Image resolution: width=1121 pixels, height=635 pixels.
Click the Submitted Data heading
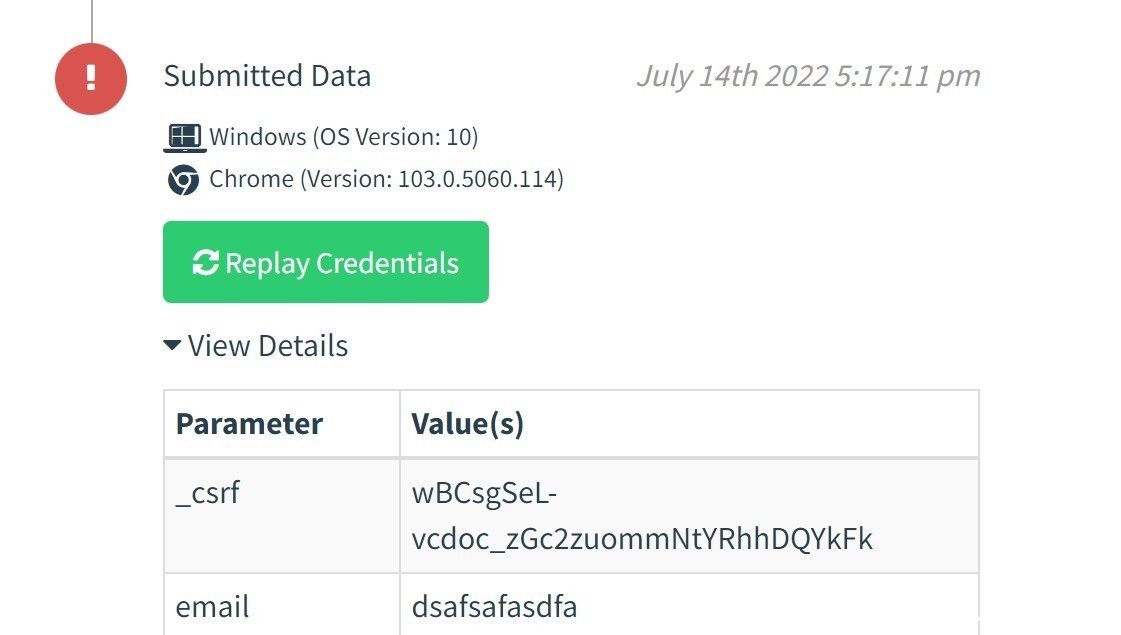267,76
